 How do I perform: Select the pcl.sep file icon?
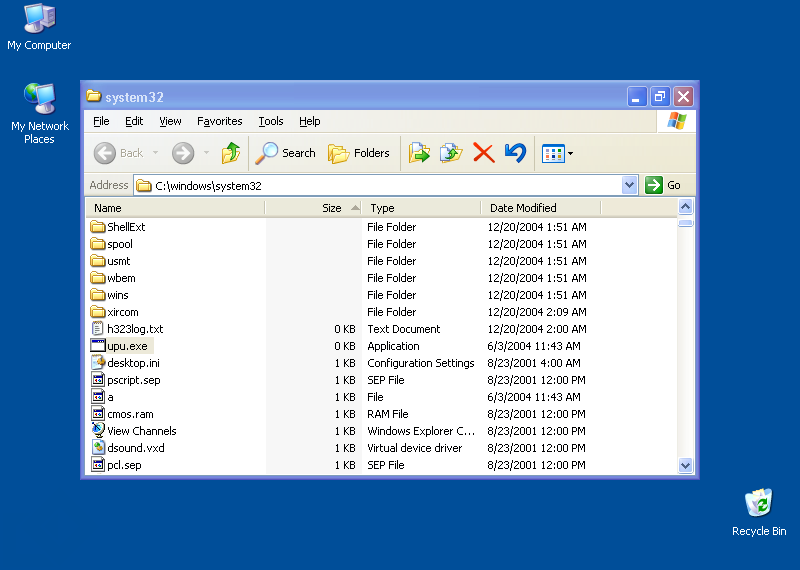[97, 465]
